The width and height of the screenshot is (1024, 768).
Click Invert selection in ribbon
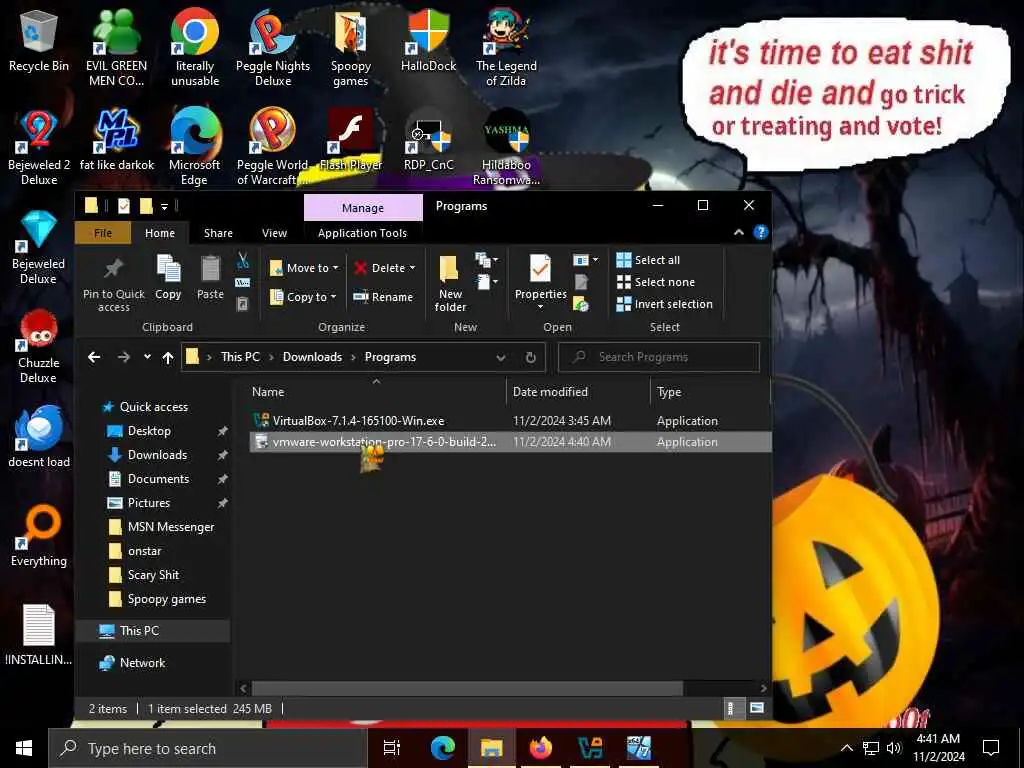point(665,304)
